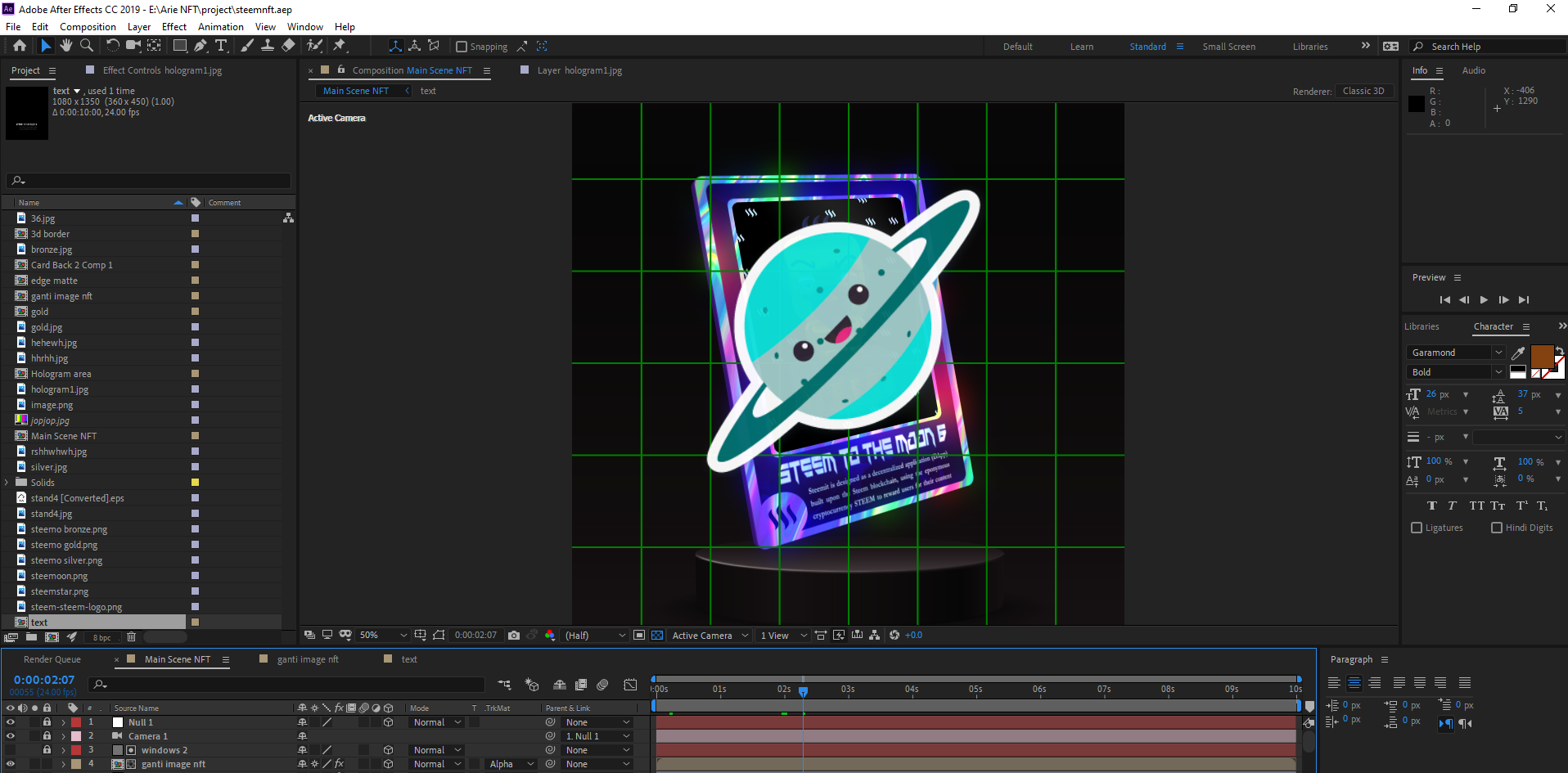Select the Eraser tool
This screenshot has height=773, width=1568.
(288, 46)
